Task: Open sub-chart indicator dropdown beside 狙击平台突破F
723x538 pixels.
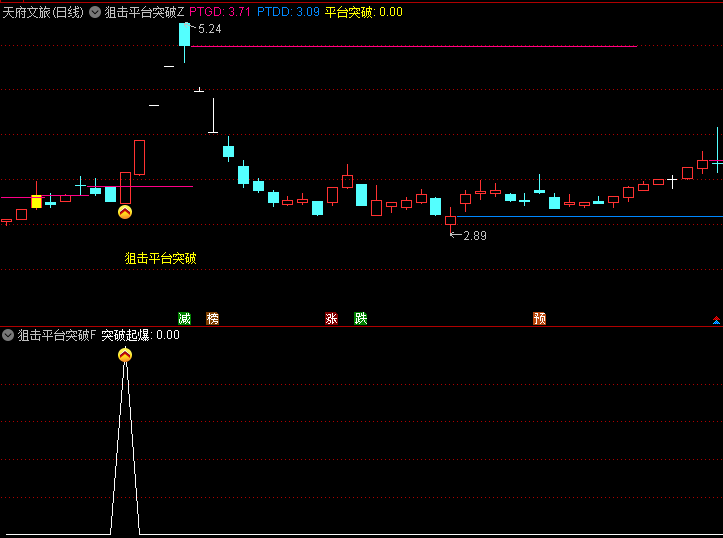Action: (8, 335)
